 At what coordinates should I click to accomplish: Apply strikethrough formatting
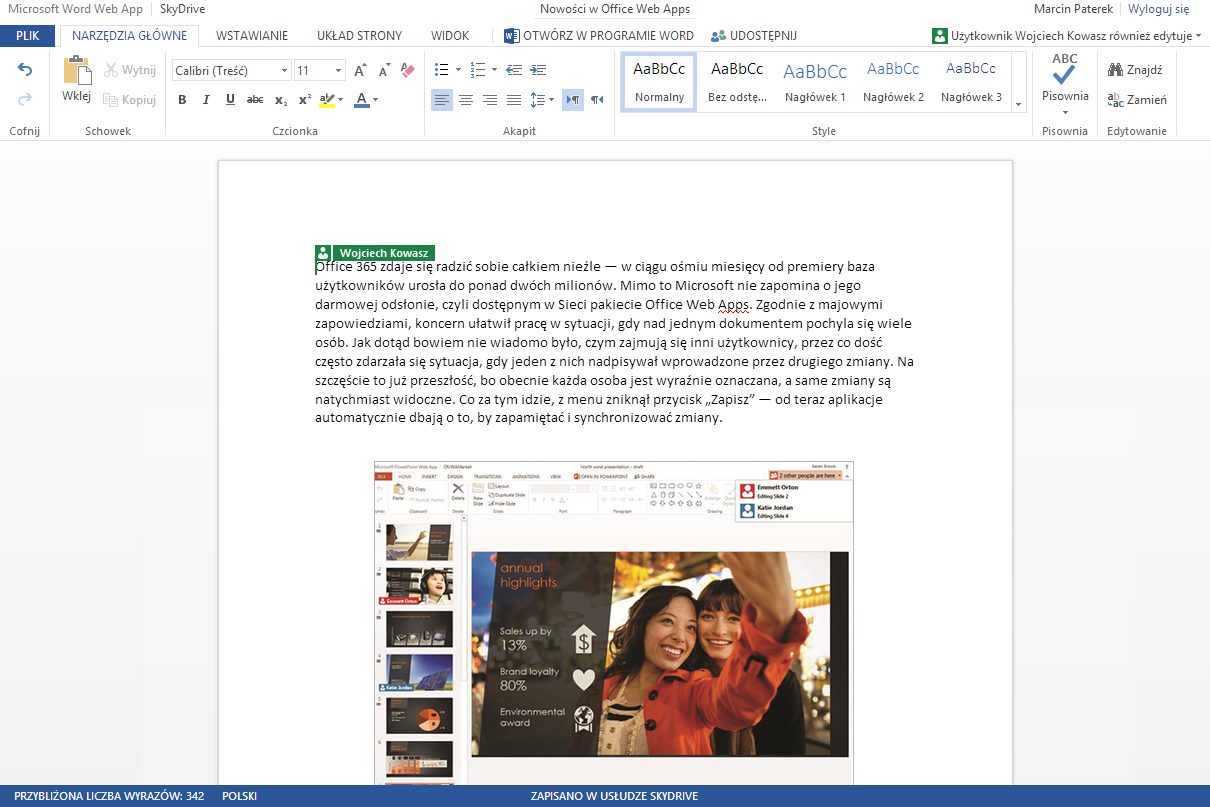tap(255, 99)
